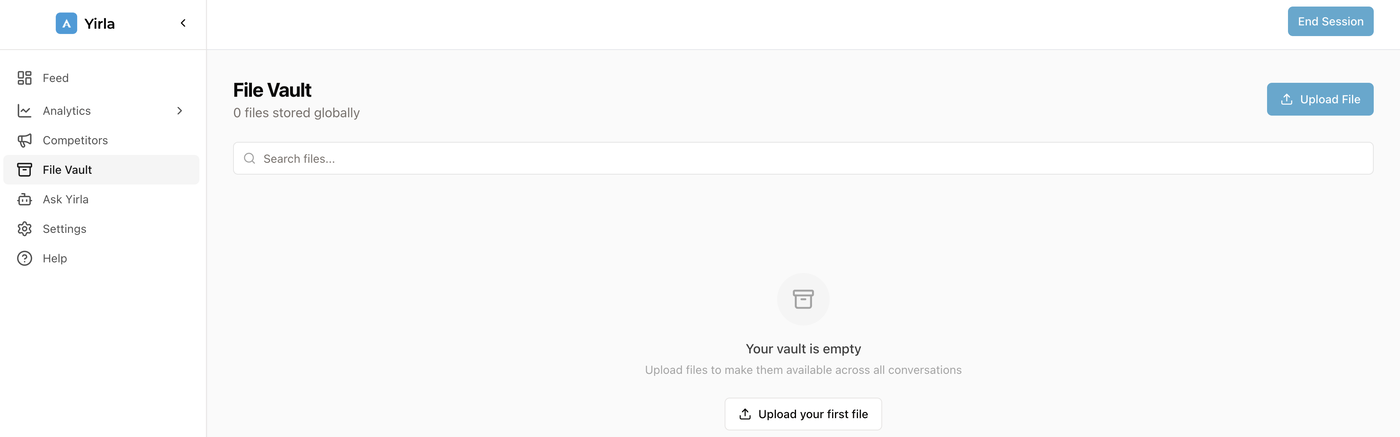Click the Help question mark icon

(x=25, y=259)
